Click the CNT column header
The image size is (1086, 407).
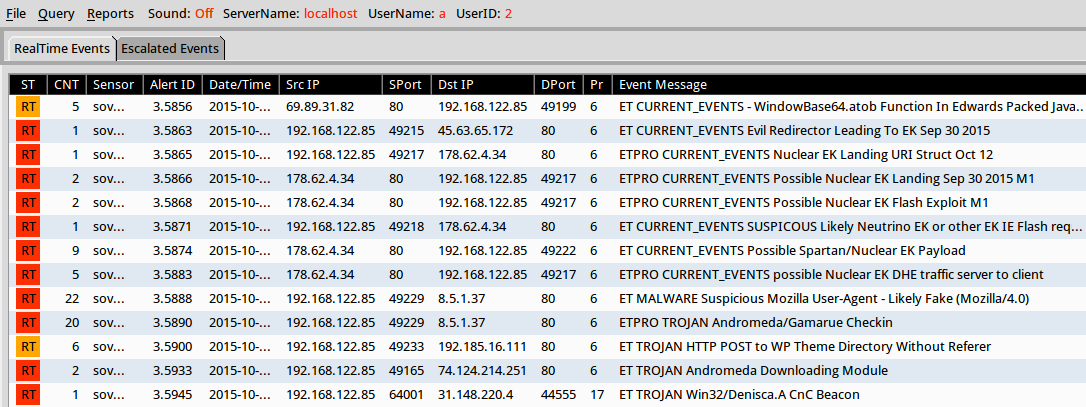pos(66,85)
